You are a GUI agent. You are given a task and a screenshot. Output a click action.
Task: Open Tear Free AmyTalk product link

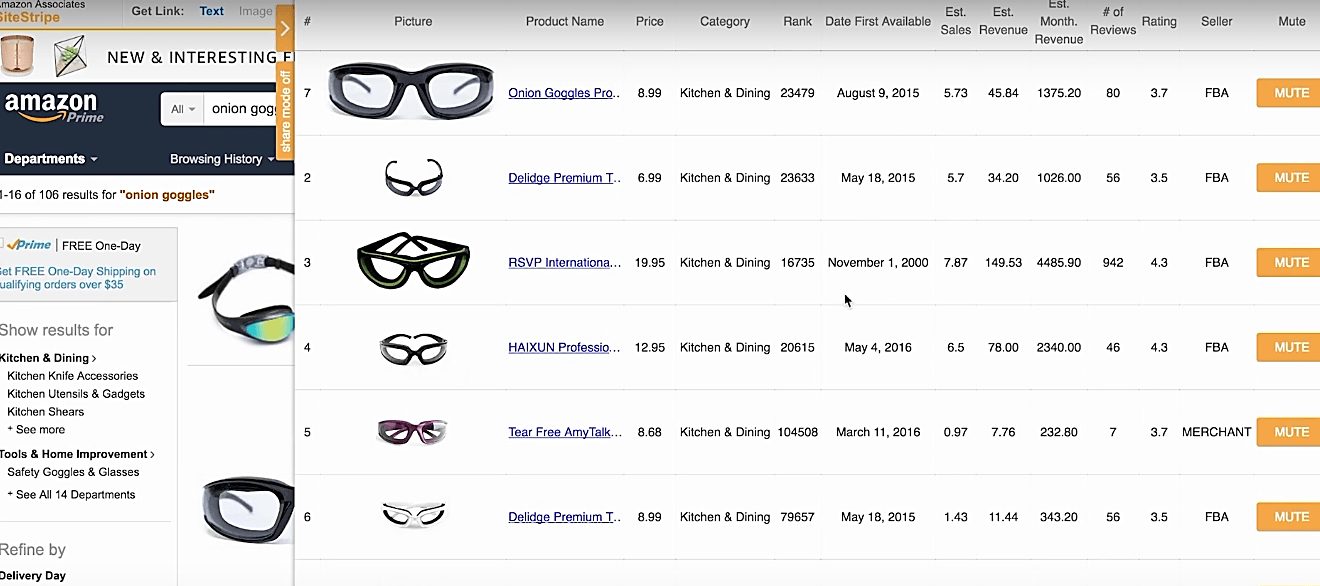tap(565, 433)
